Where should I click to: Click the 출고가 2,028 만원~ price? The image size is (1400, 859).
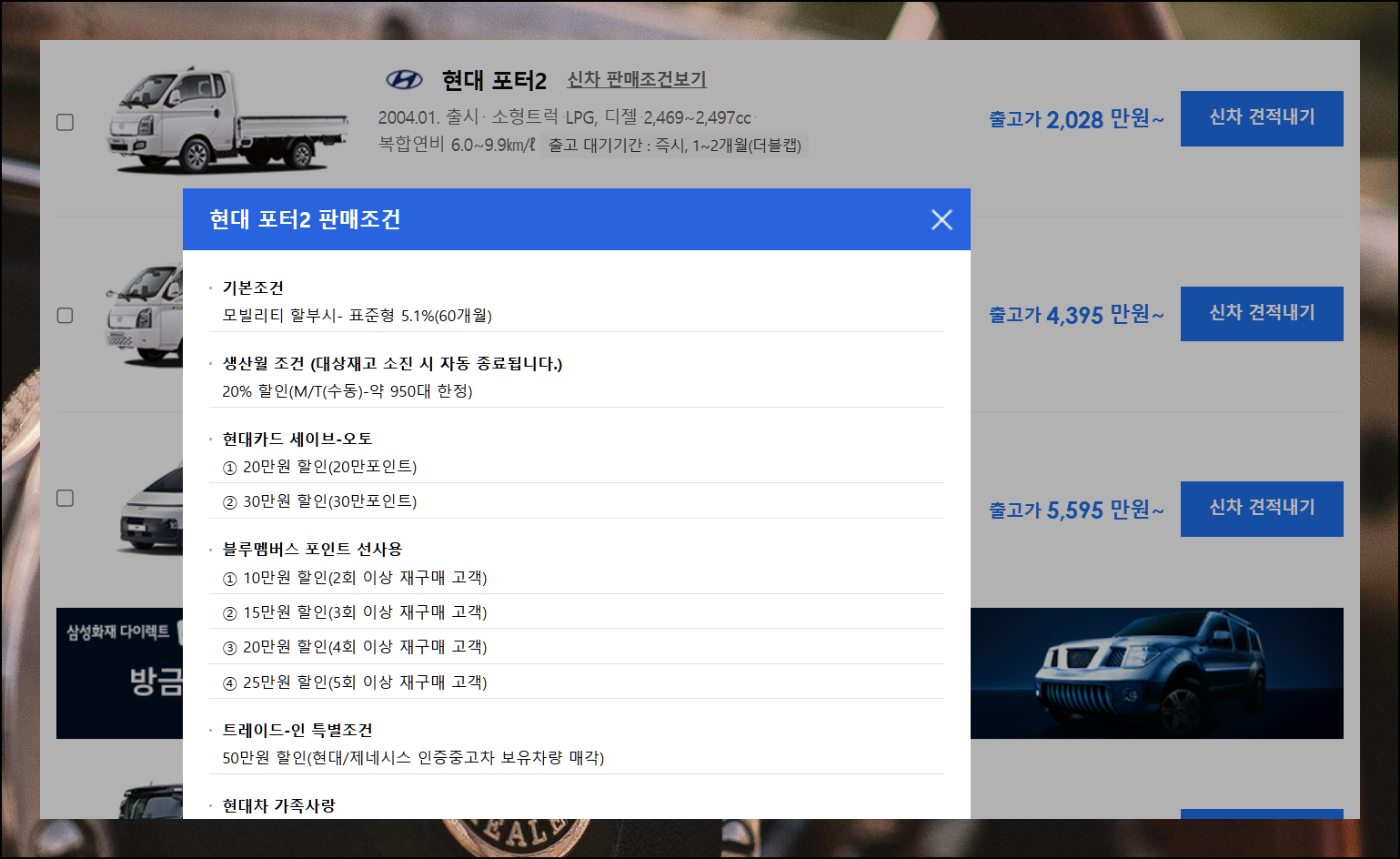point(1077,119)
